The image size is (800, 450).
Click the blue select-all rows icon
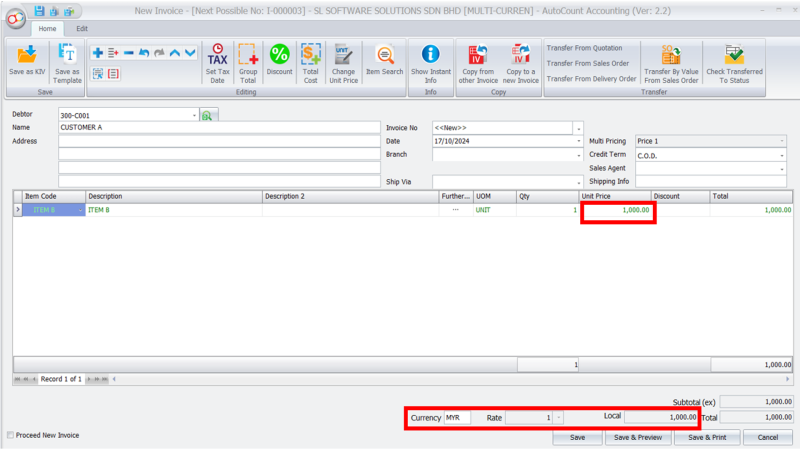[x=97, y=74]
